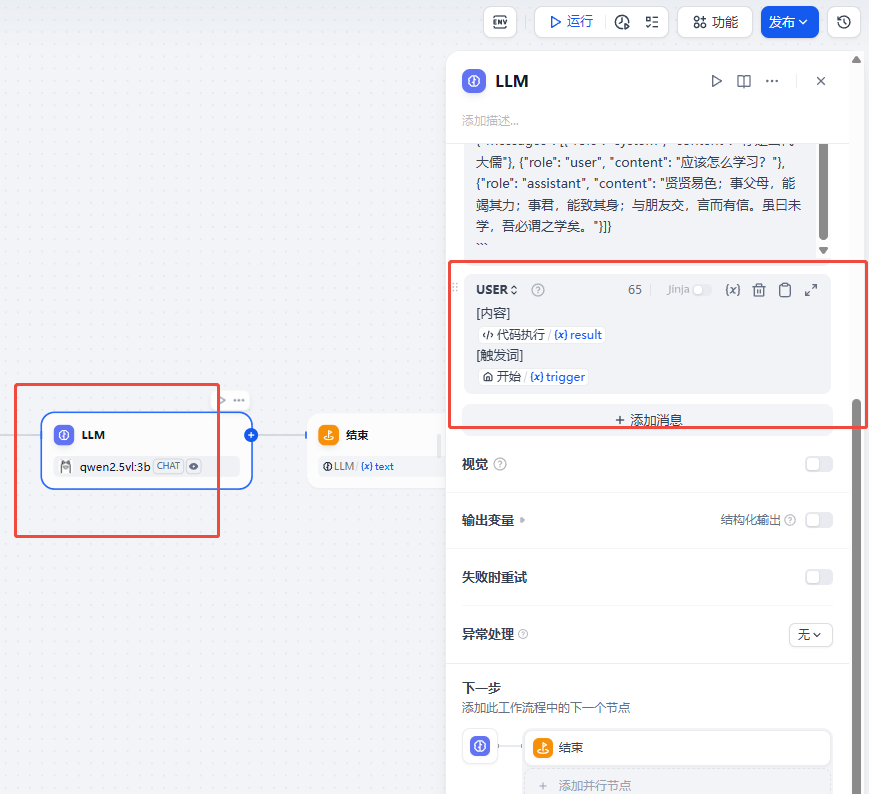Open the help book icon in LLM panel
Image resolution: width=869 pixels, height=794 pixels.
(x=744, y=81)
